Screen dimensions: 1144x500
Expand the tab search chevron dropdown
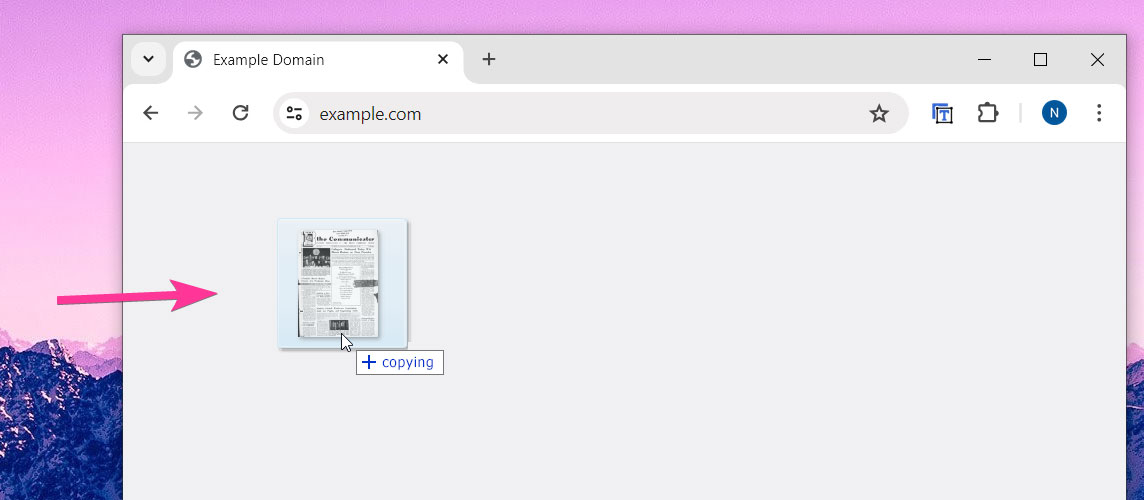tap(148, 59)
